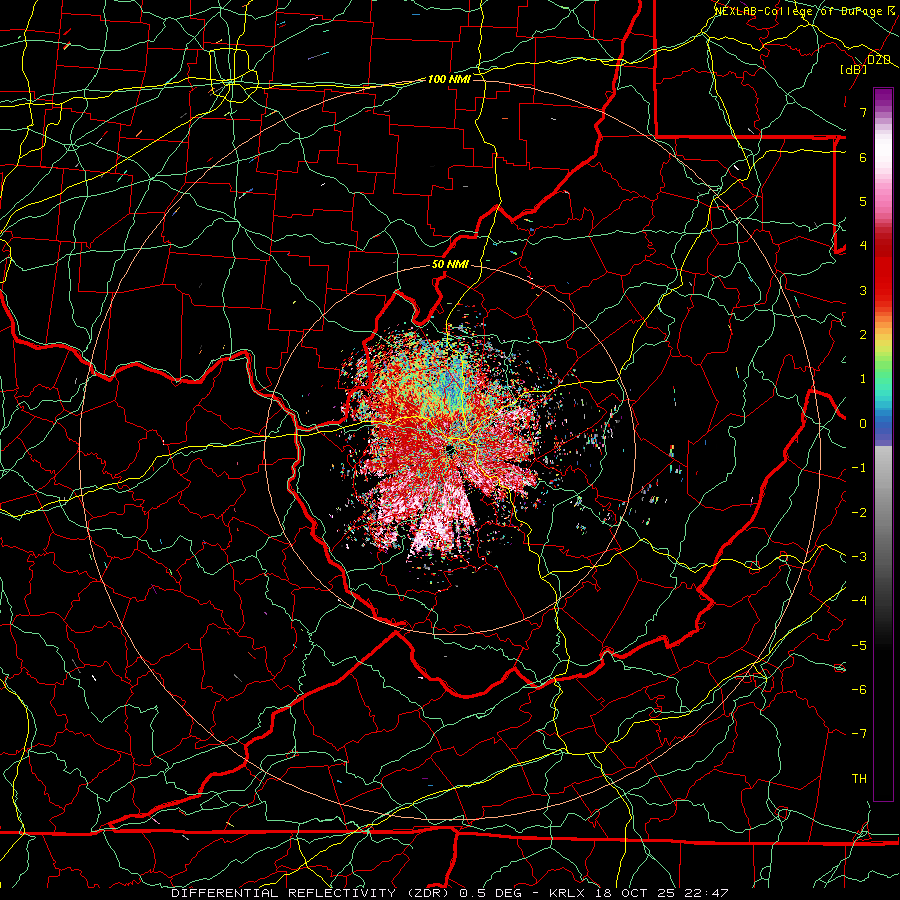This screenshot has height=900, width=900.
Task: Click the "-5" value on the color scale
Action: click(859, 646)
